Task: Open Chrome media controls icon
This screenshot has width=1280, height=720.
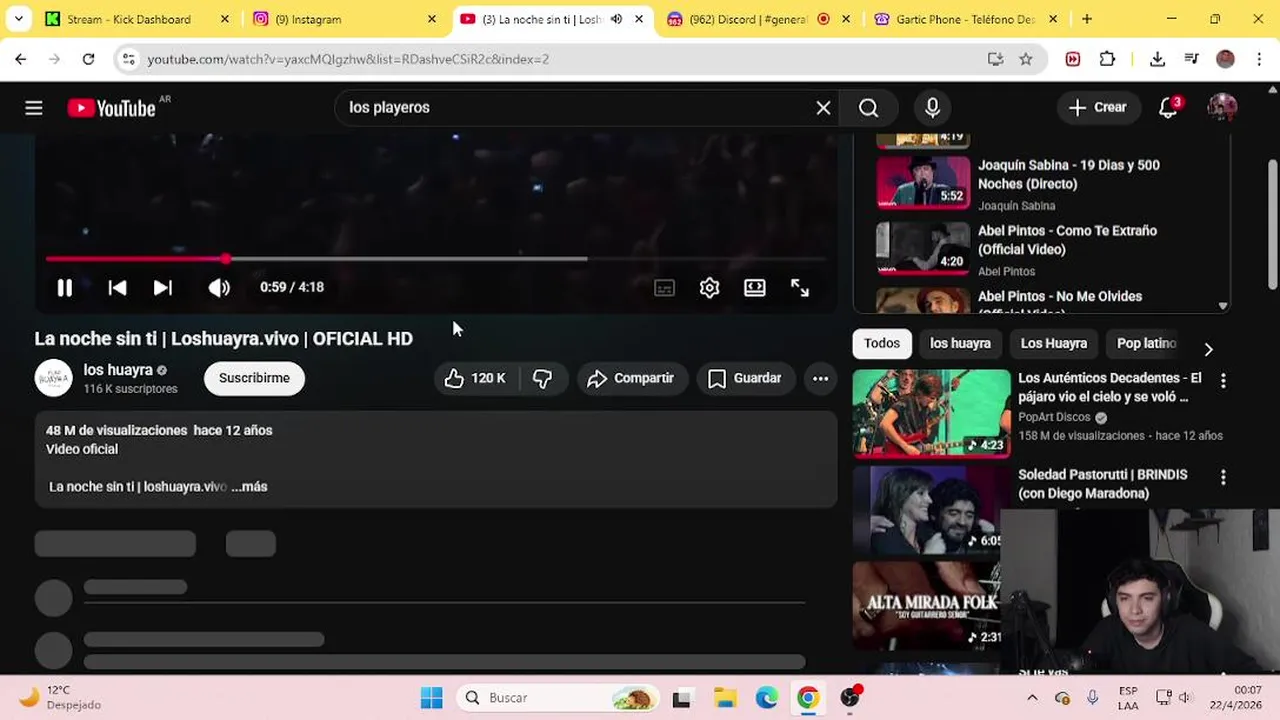Action: [1191, 59]
